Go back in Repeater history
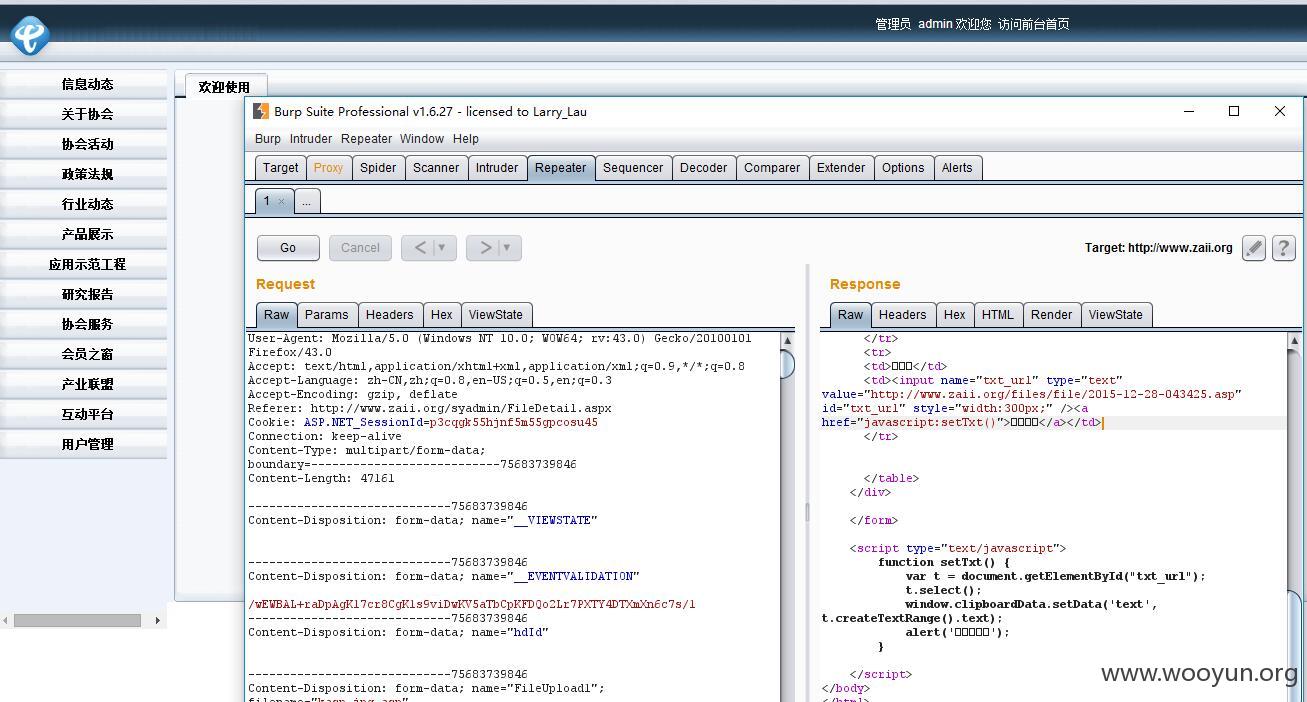Image resolution: width=1307 pixels, height=702 pixels. (420, 248)
